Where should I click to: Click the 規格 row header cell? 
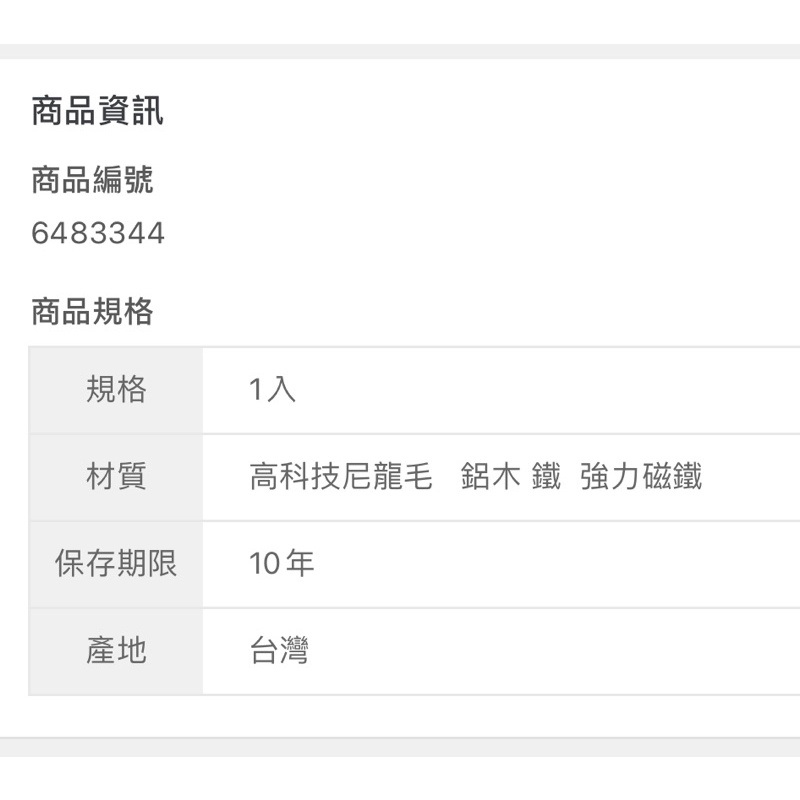click(116, 390)
